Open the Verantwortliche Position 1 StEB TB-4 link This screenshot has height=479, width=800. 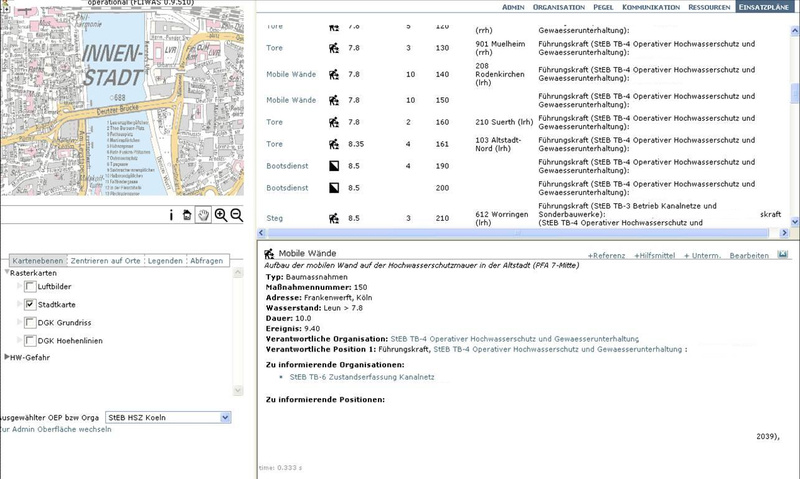click(558, 349)
